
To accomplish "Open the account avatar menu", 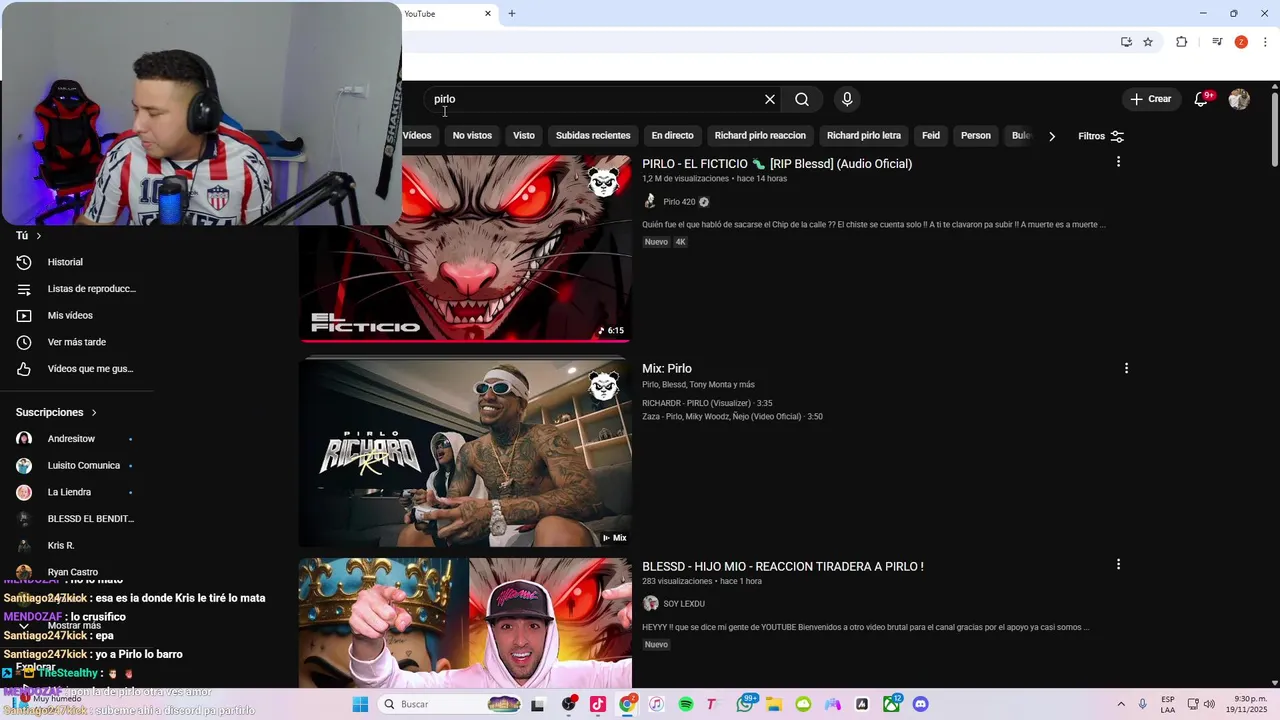I will (x=1239, y=99).
